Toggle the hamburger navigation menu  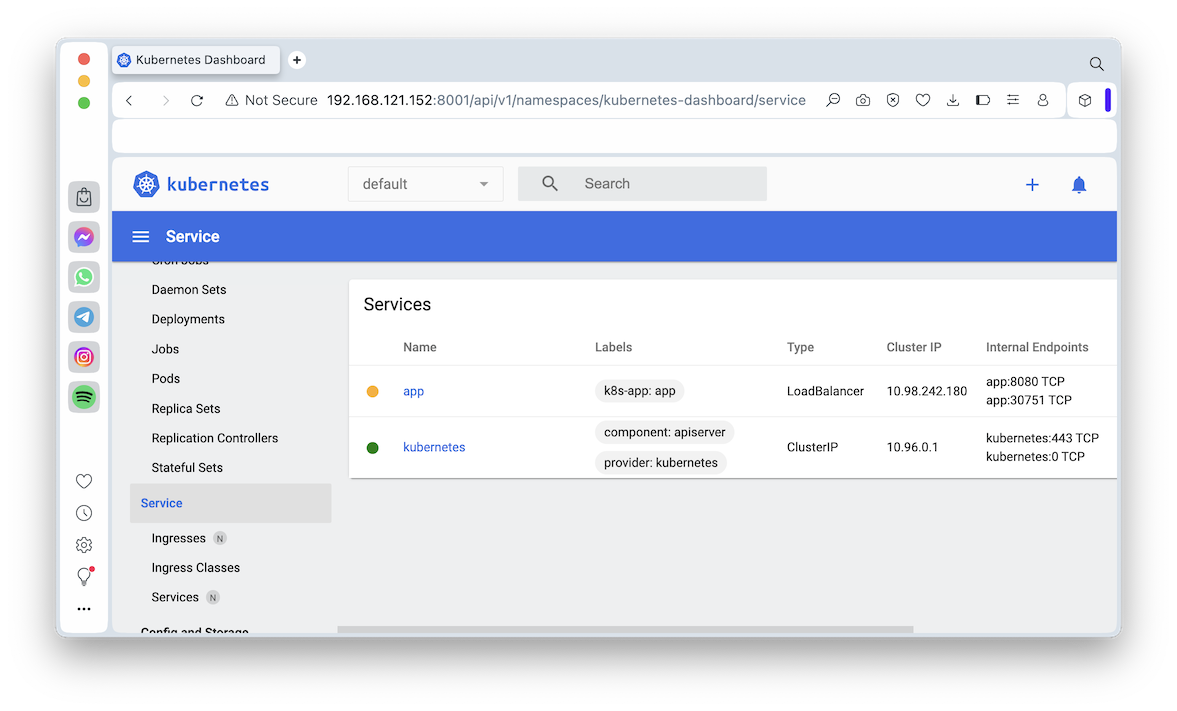pyautogui.click(x=140, y=236)
